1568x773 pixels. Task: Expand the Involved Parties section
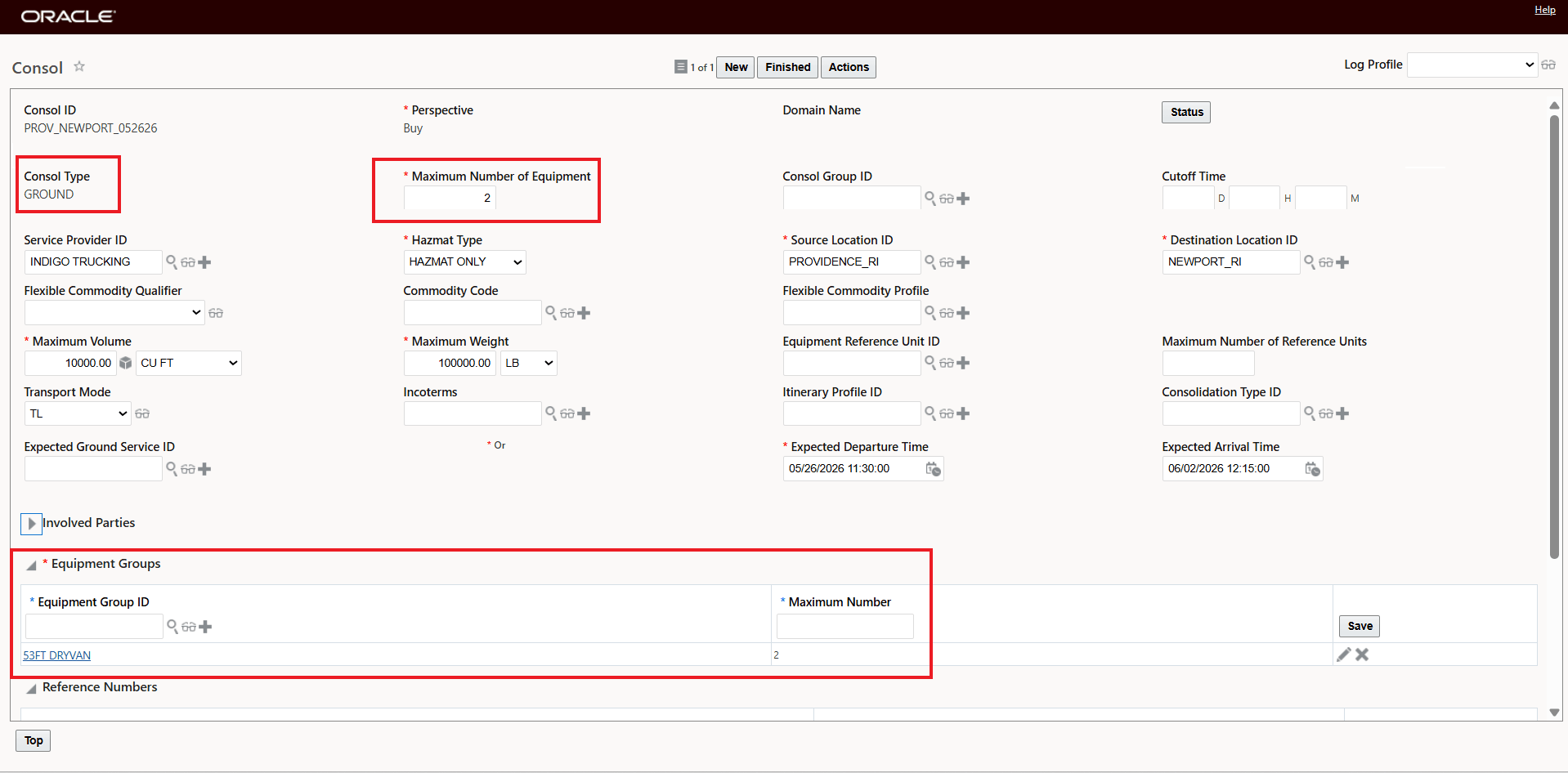[31, 524]
